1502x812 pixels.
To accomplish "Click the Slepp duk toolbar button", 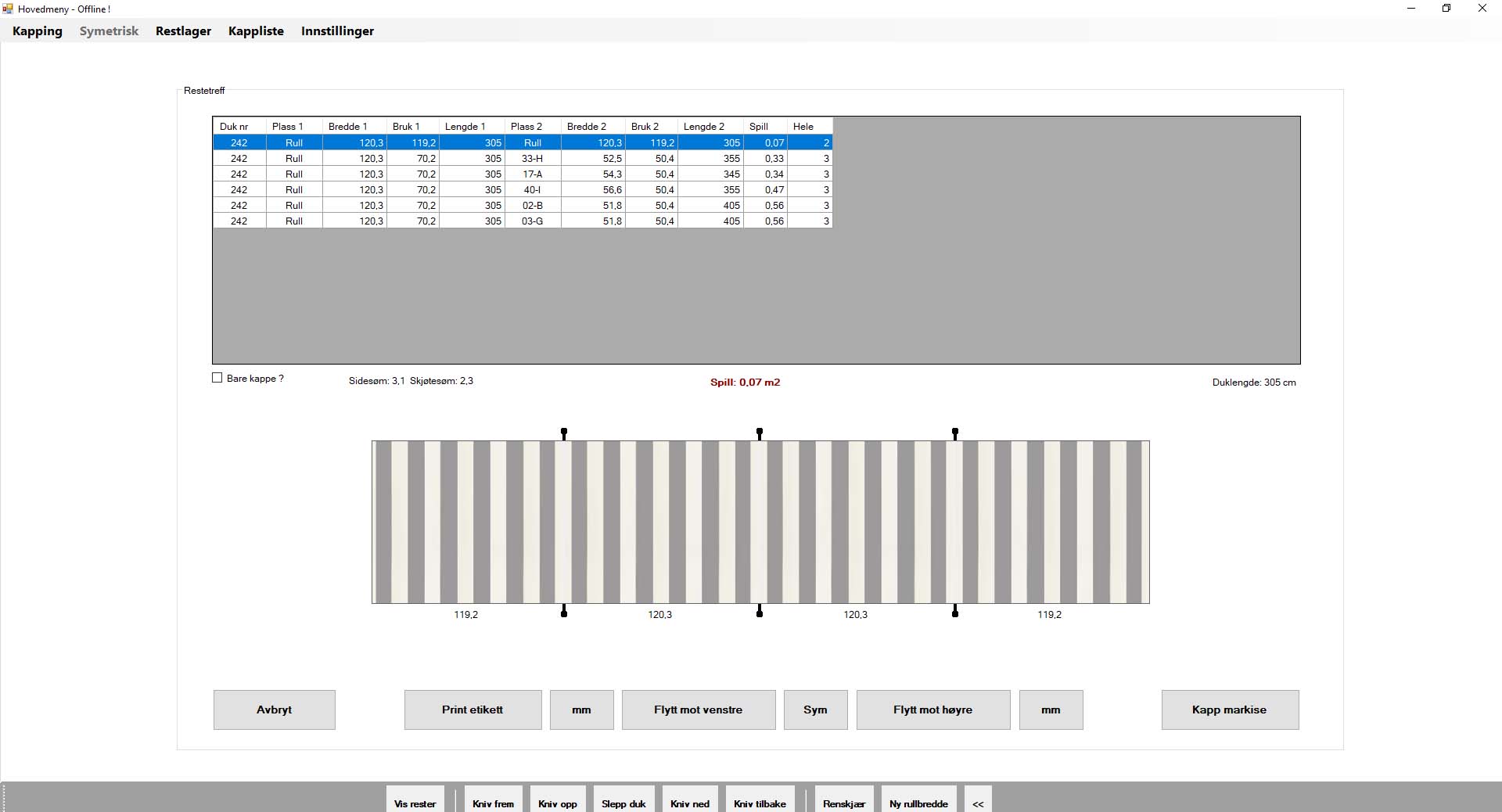I will [623, 803].
